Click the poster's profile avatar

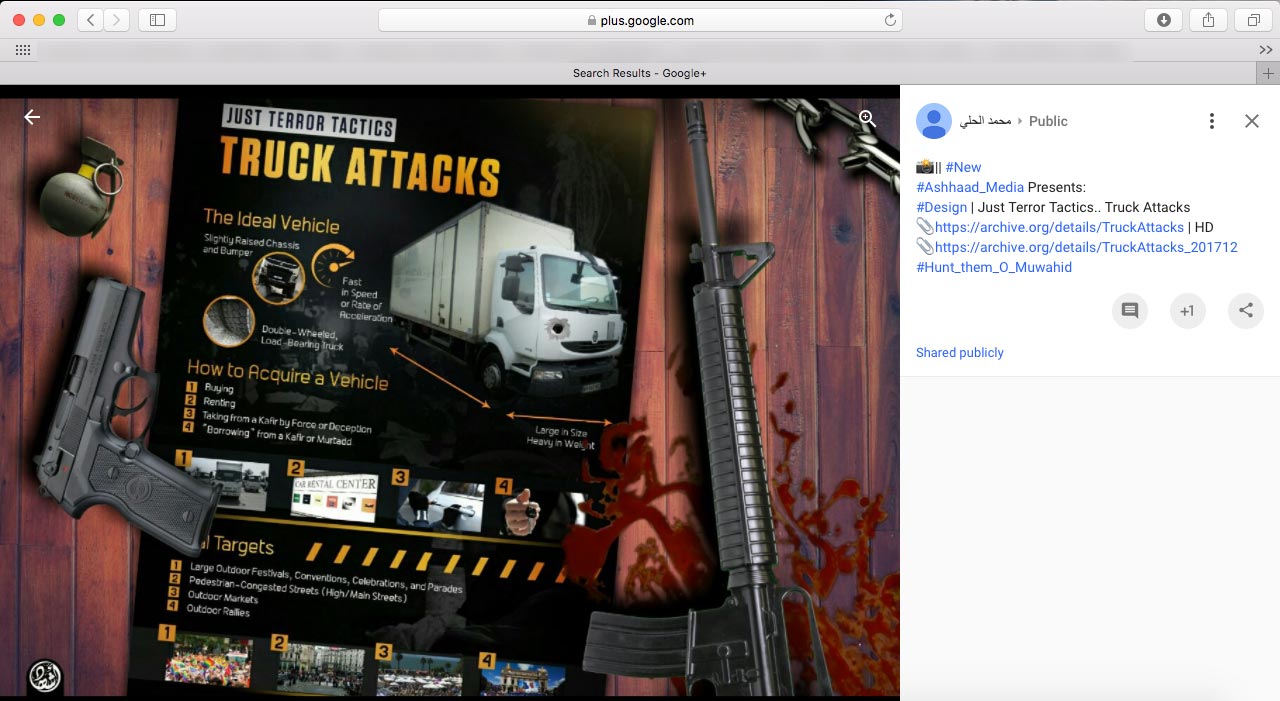(934, 121)
